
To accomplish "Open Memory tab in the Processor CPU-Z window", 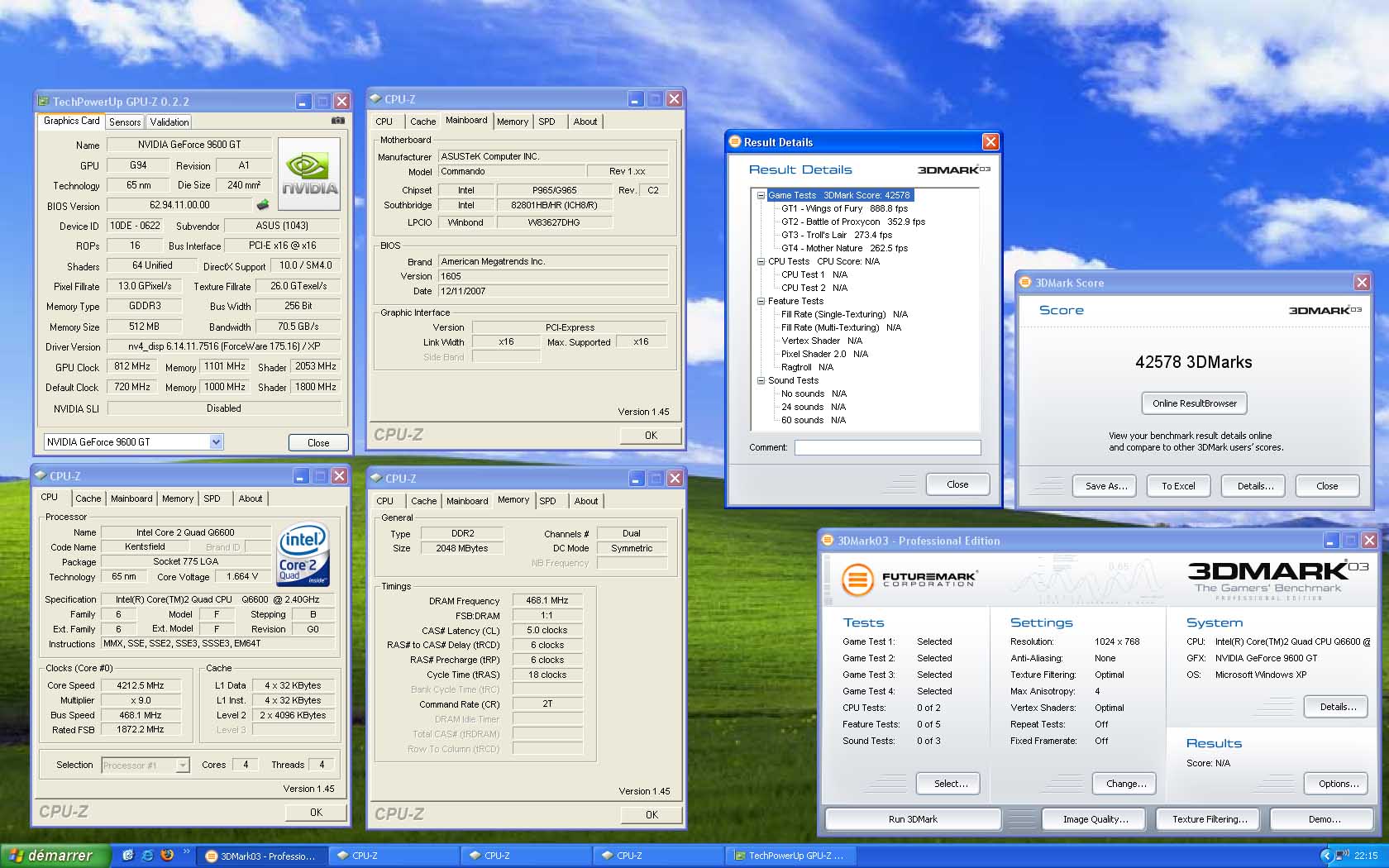I will tap(178, 498).
